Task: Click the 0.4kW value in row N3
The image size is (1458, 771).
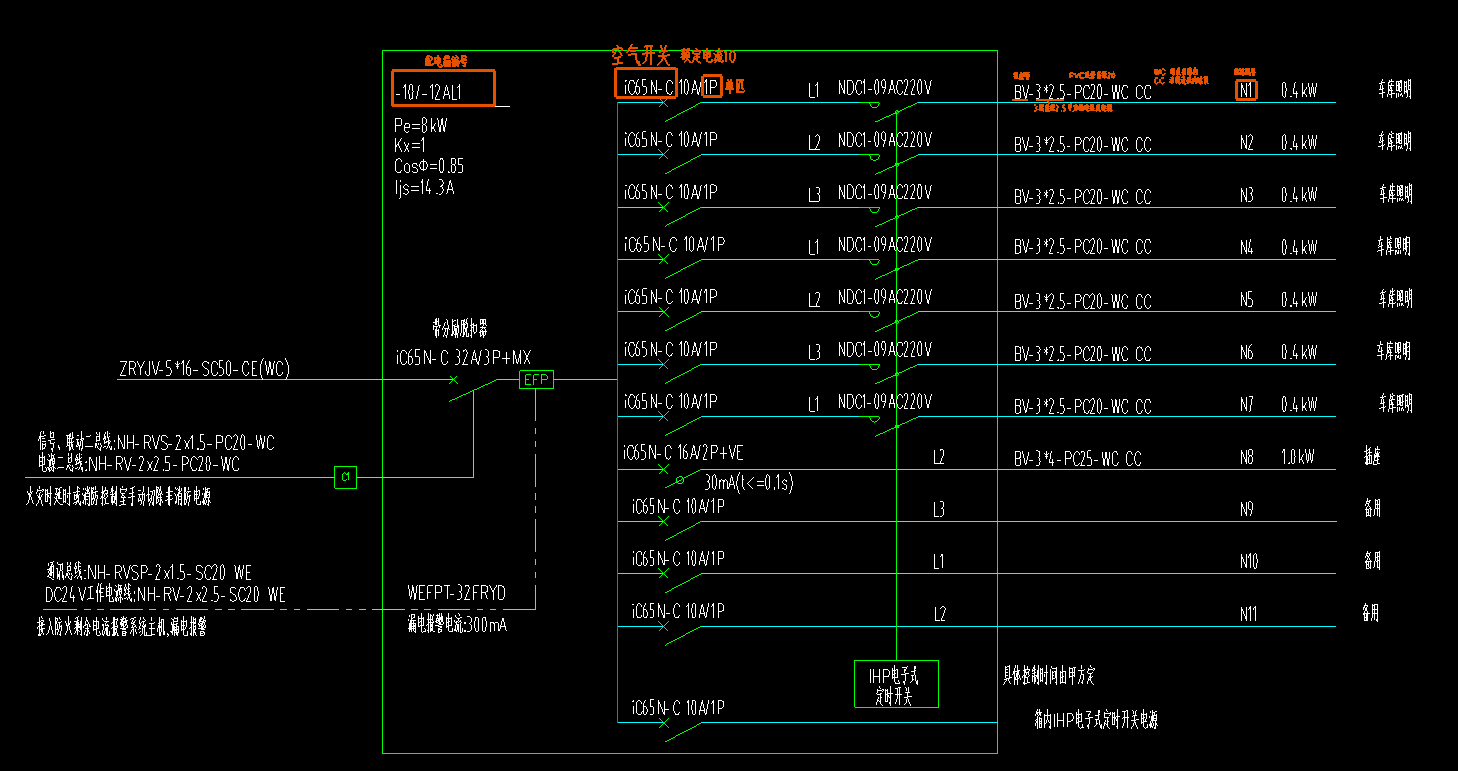Action: coord(1299,195)
